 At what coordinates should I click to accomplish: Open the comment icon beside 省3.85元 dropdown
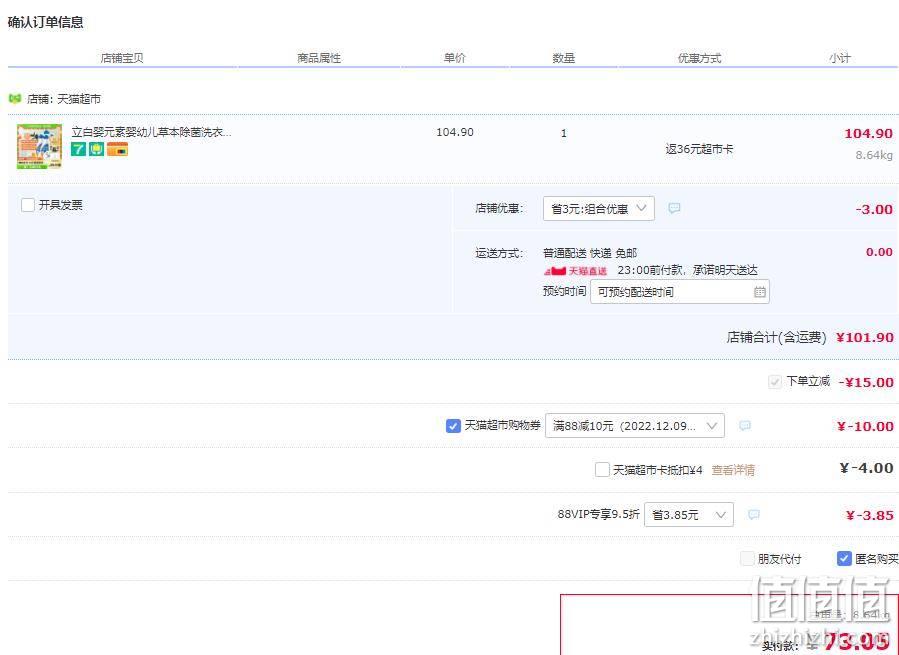tap(754, 514)
